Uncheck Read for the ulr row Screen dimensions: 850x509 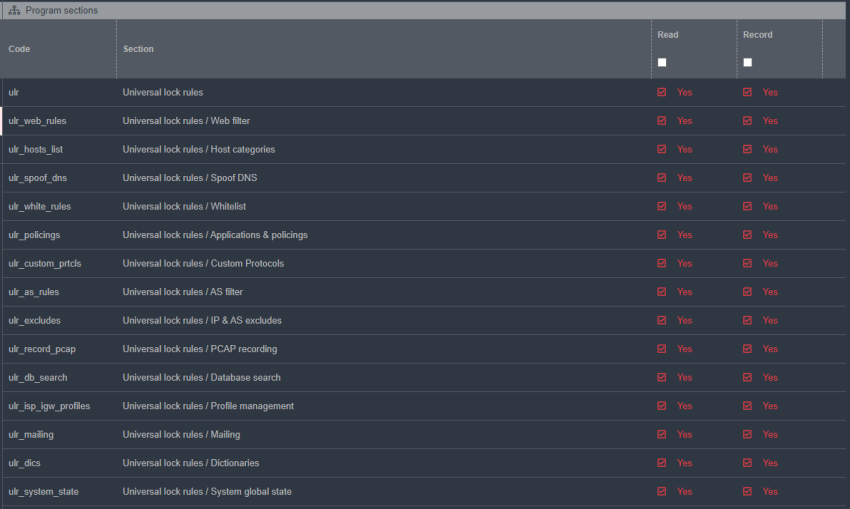click(662, 92)
